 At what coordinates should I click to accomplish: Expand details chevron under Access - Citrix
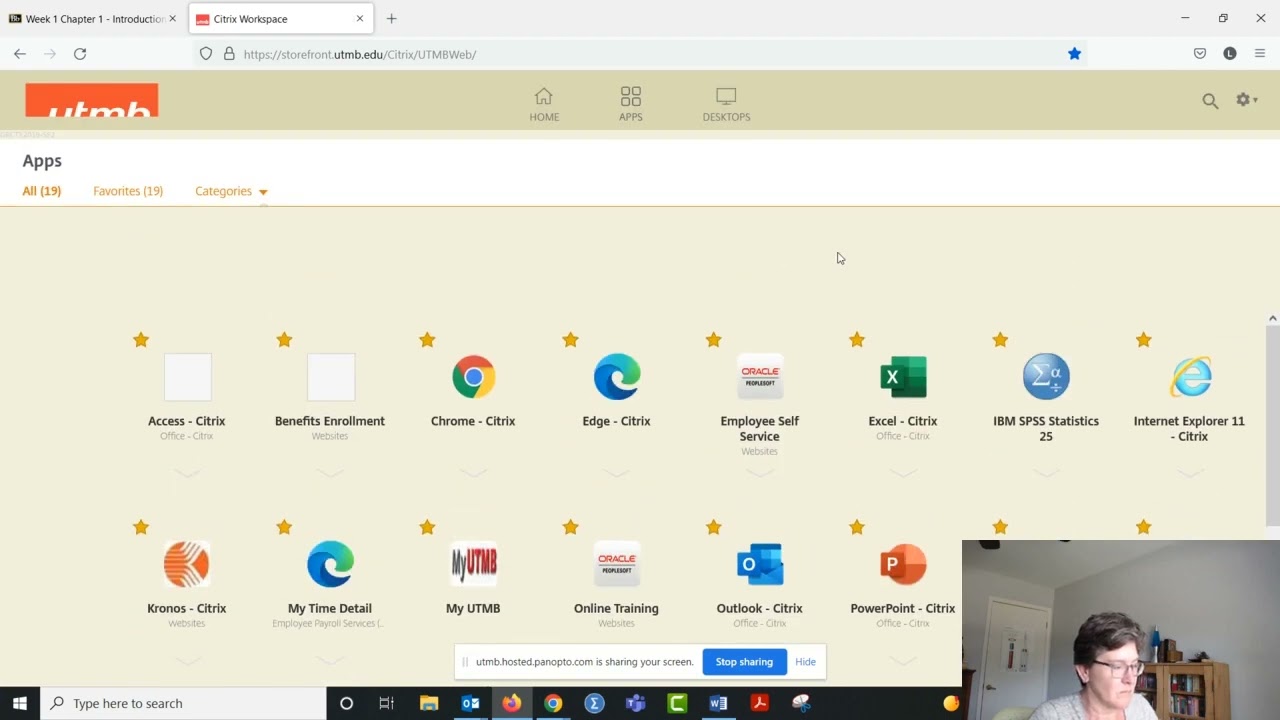[187, 473]
